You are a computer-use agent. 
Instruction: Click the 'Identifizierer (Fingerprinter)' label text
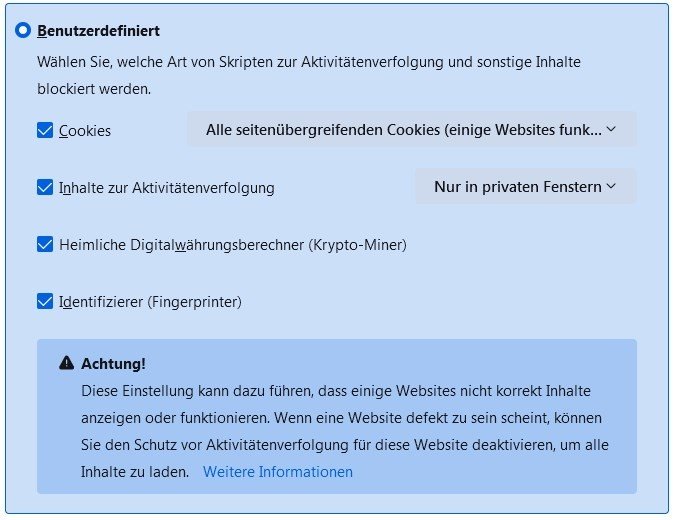[150, 302]
